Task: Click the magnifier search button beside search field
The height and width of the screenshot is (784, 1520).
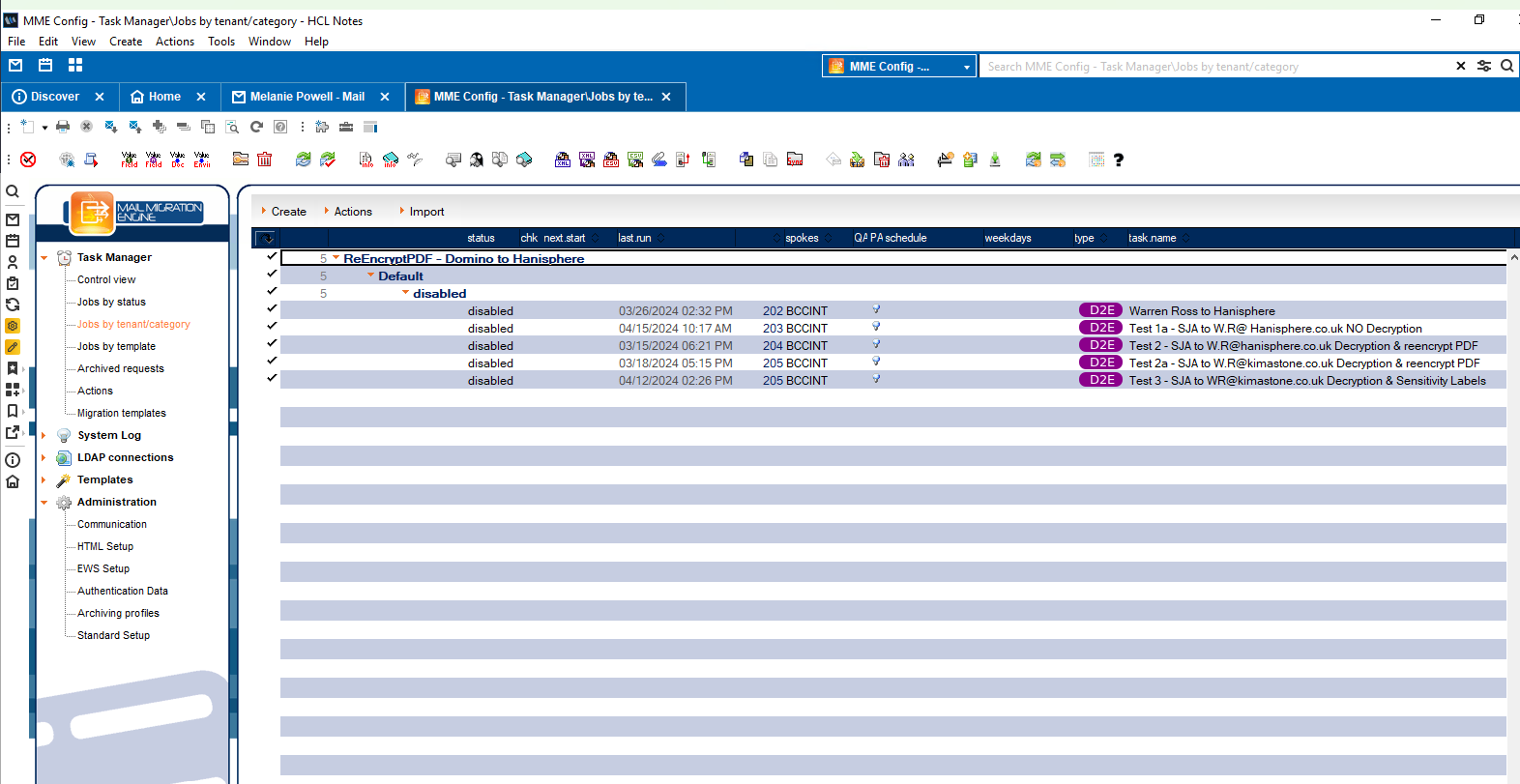Action: (1506, 66)
